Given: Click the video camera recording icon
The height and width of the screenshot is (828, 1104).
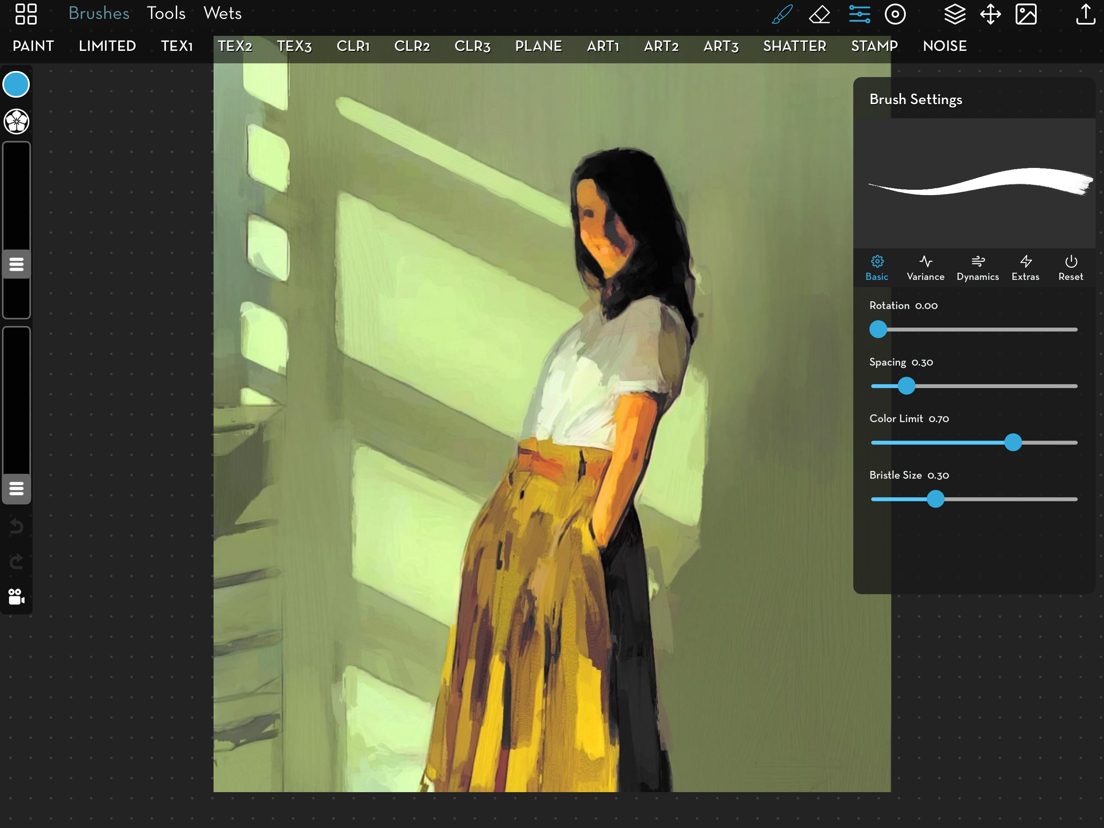Looking at the screenshot, I should tap(16, 597).
